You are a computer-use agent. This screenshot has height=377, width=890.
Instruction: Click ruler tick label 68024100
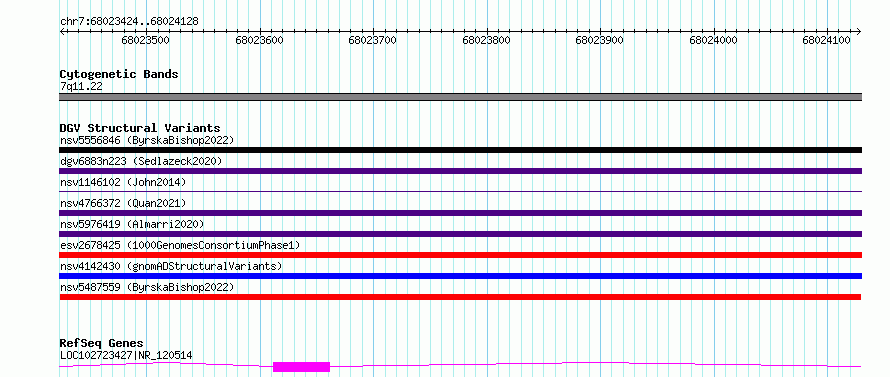coord(826,40)
